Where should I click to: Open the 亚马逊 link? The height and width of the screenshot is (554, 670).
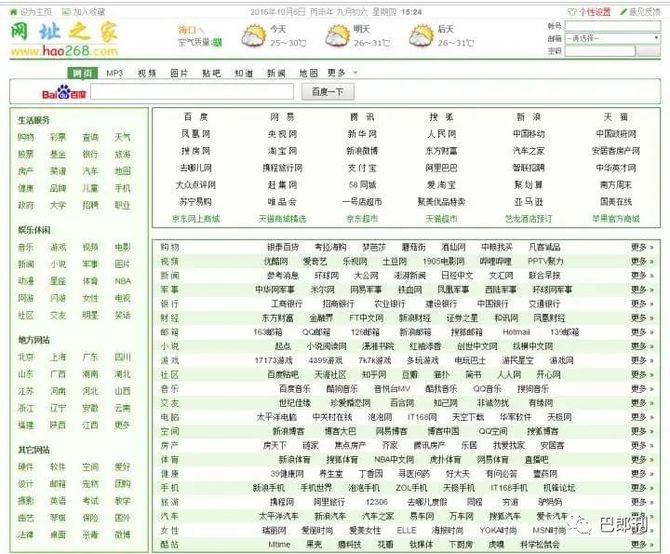[529, 202]
